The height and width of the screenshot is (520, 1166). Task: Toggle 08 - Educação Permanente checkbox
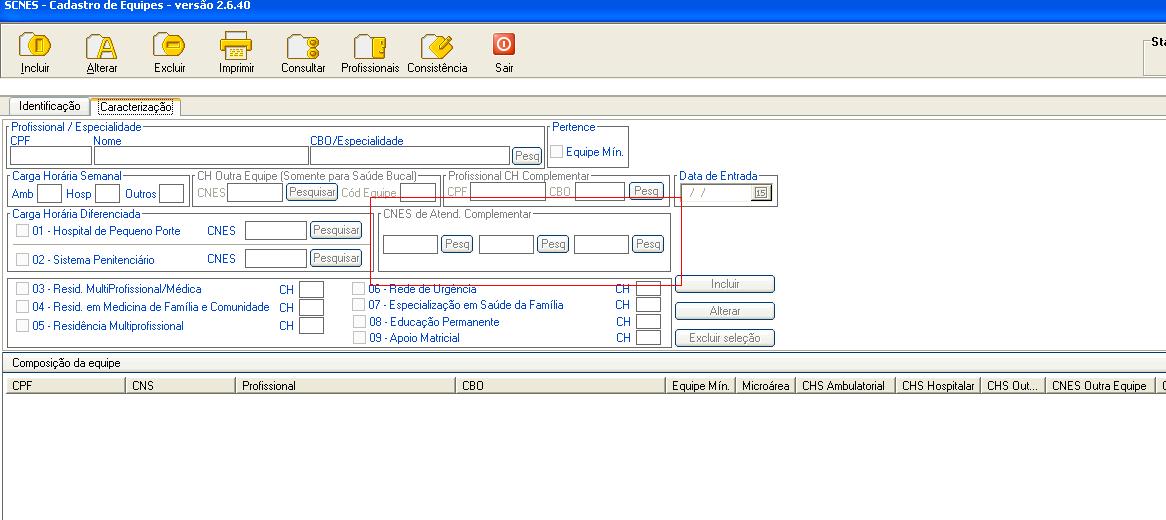pos(359,322)
